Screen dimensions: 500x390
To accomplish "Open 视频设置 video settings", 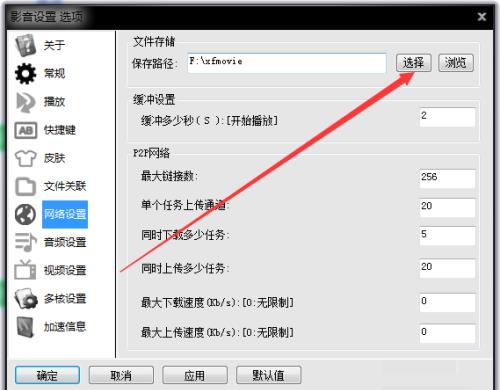I will point(65,270).
